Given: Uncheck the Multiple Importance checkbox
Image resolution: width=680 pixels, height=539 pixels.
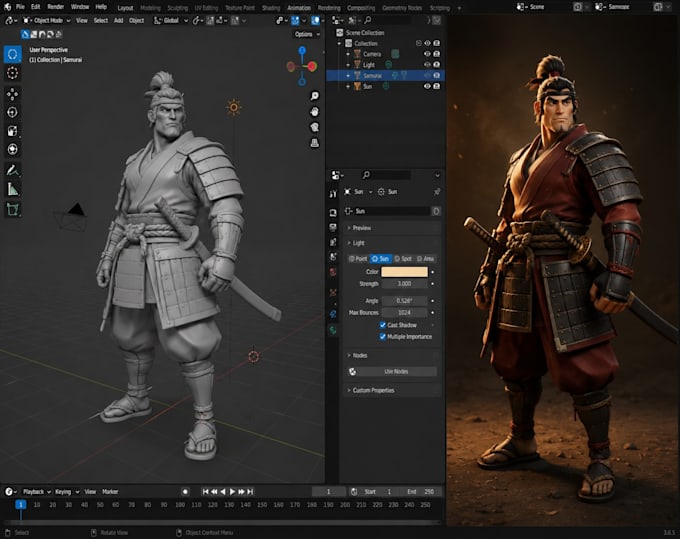Looking at the screenshot, I should click(x=382, y=336).
